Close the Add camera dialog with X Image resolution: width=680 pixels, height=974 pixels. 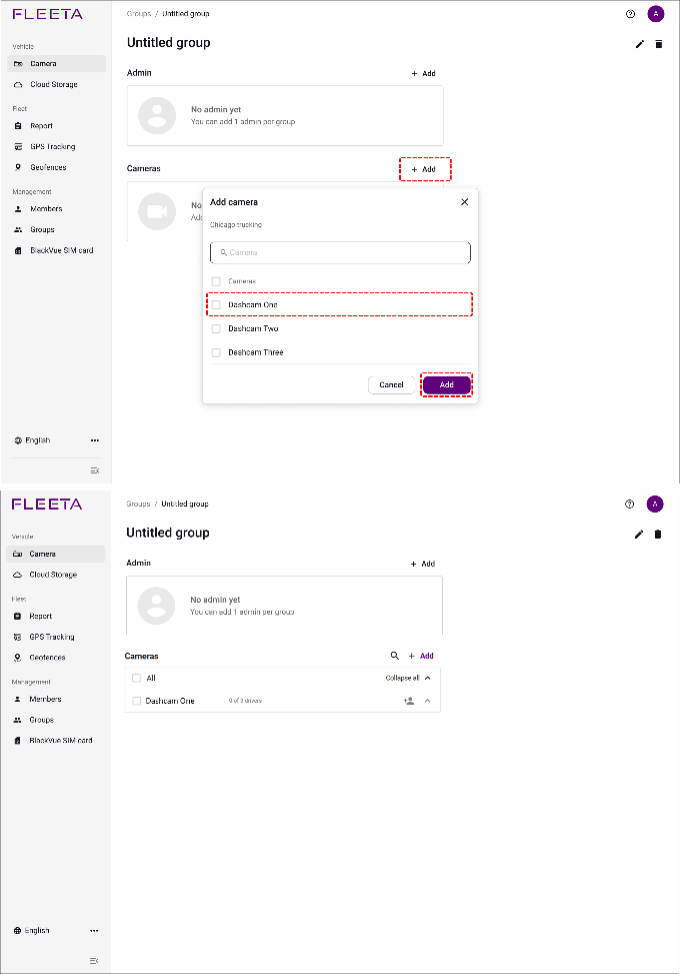tap(464, 202)
